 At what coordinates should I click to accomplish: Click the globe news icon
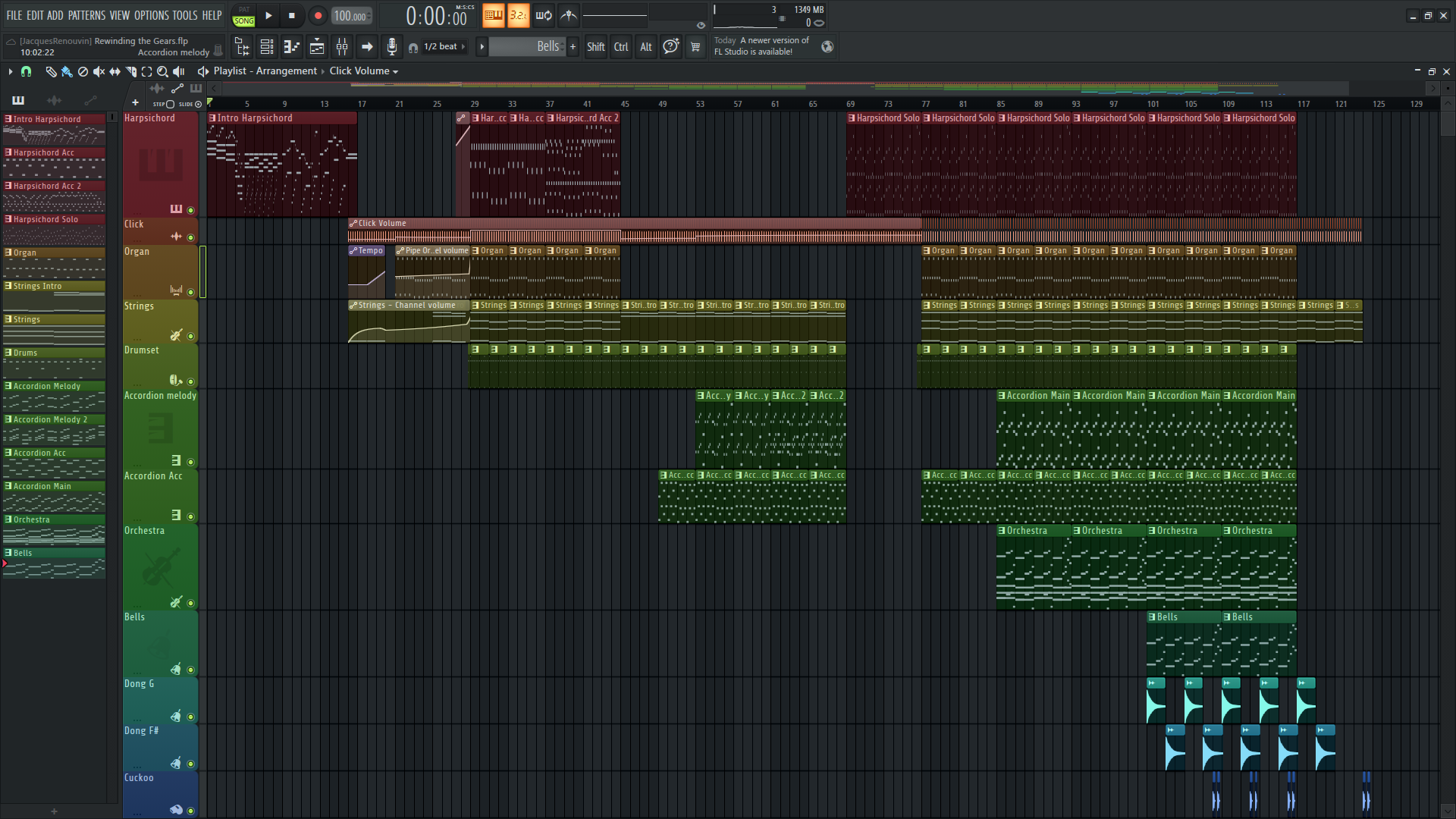click(827, 47)
